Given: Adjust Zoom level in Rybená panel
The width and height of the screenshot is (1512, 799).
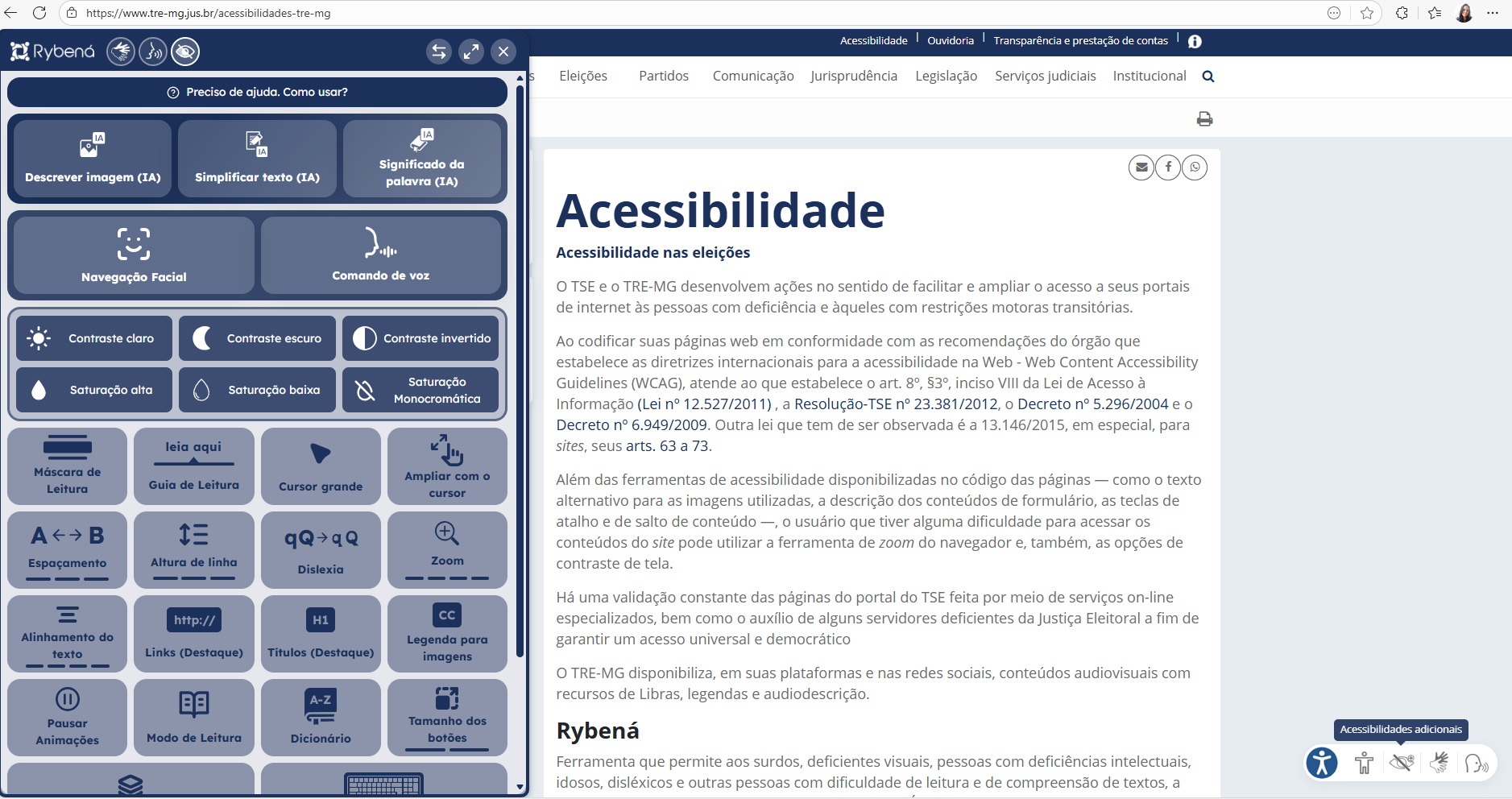Looking at the screenshot, I should click(447, 550).
